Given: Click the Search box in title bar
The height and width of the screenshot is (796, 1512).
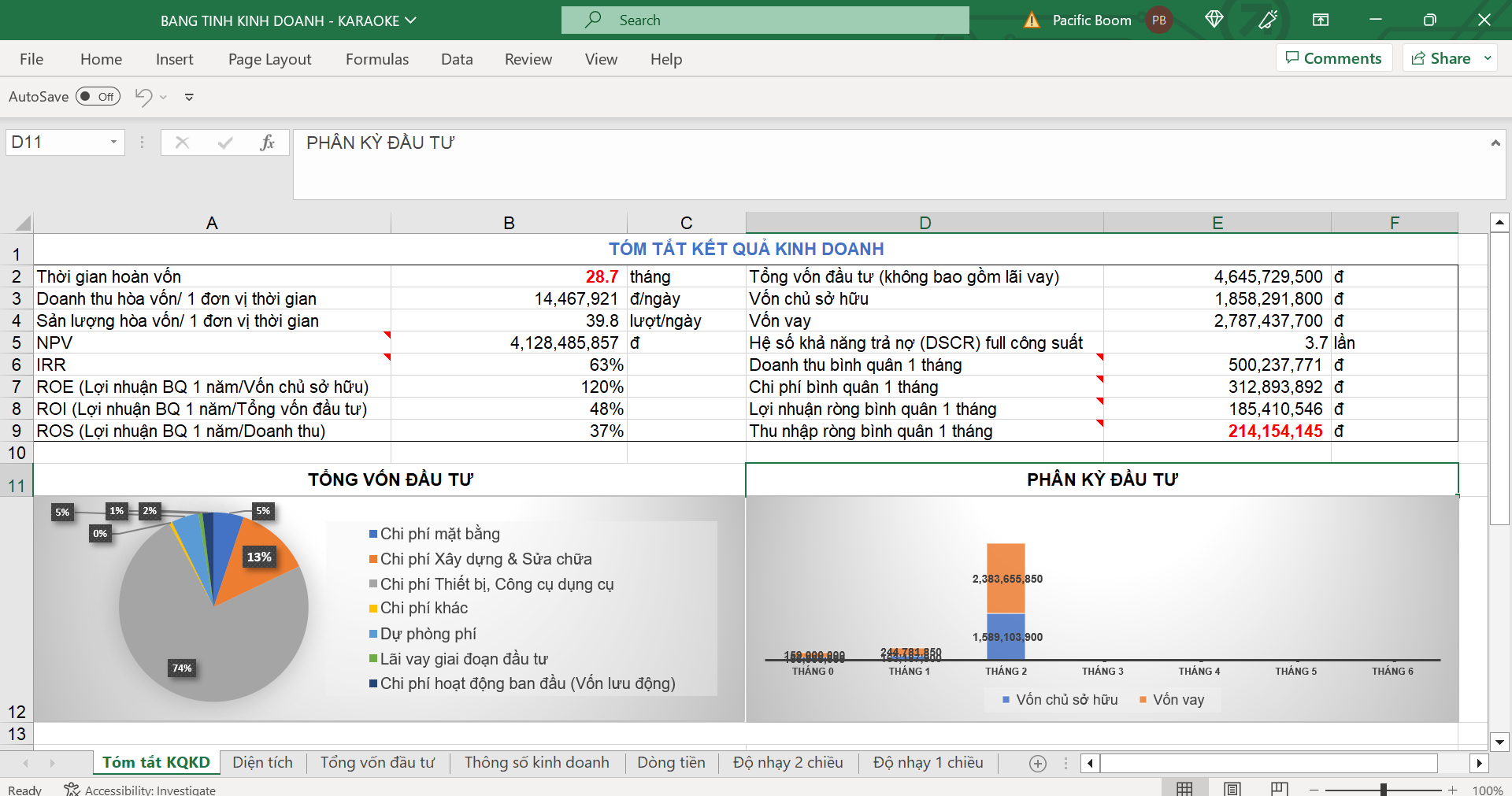Looking at the screenshot, I should point(765,20).
